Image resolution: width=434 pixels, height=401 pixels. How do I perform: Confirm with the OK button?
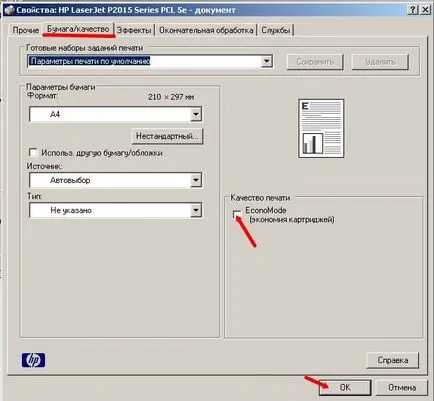tap(345, 387)
